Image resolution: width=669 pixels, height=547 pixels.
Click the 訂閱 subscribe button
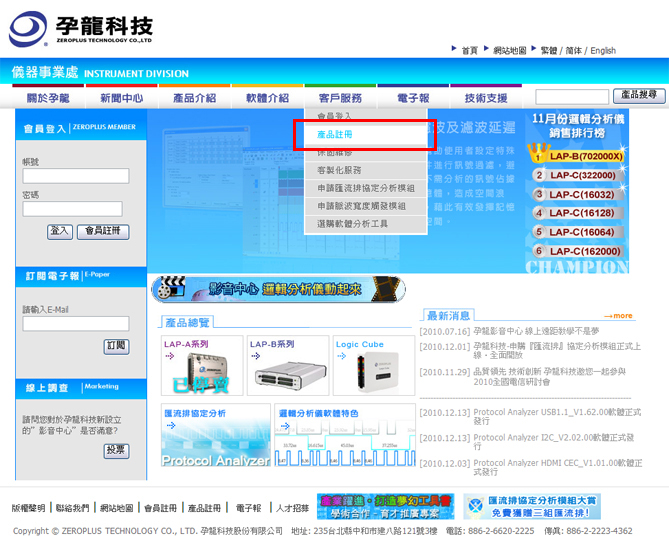pyautogui.click(x=116, y=346)
